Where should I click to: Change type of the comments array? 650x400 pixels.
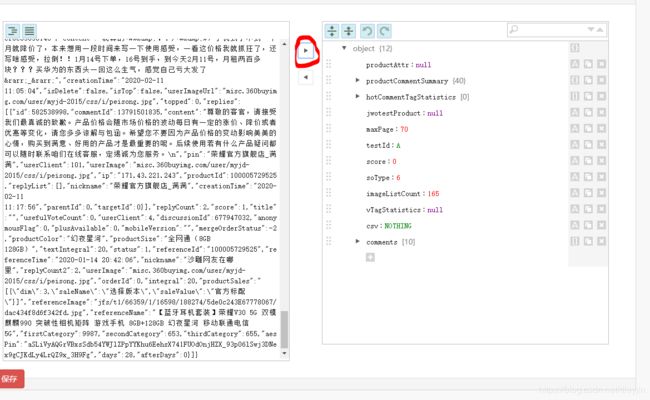575,241
